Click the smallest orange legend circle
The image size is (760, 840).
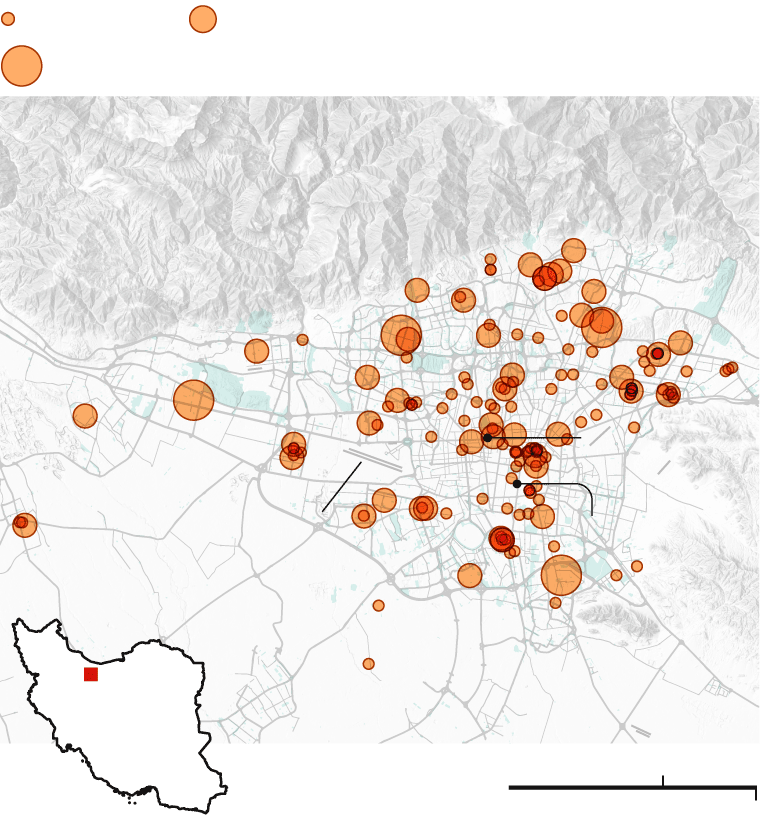pos(8,19)
